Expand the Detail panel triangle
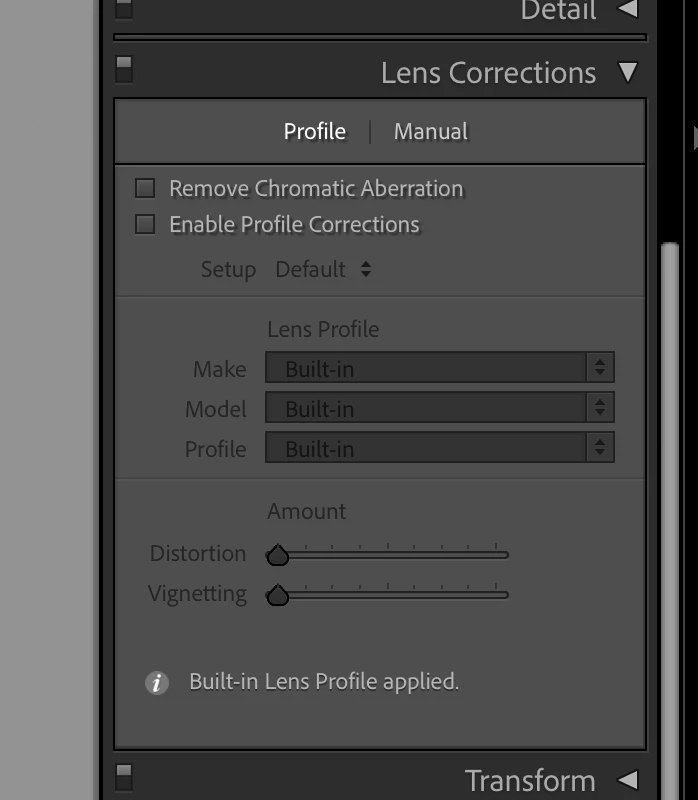This screenshot has height=800, width=698. (x=628, y=9)
